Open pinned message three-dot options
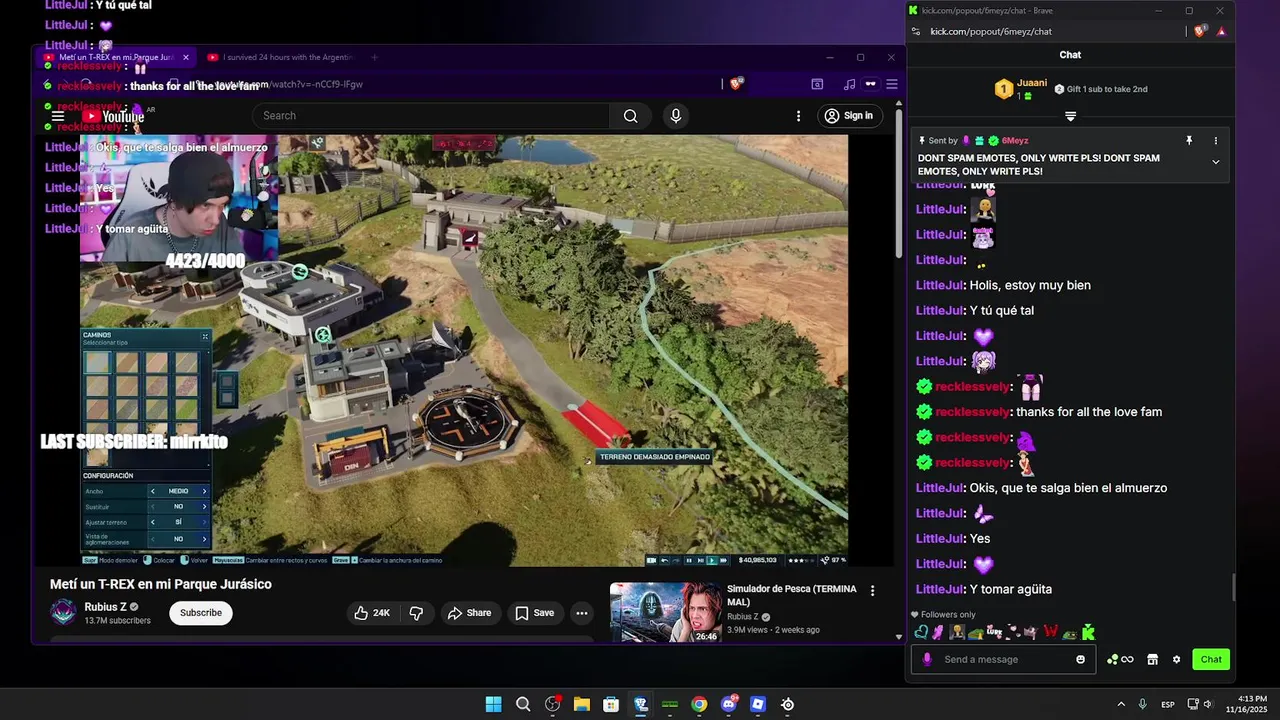The width and height of the screenshot is (1280, 720). [x=1216, y=141]
